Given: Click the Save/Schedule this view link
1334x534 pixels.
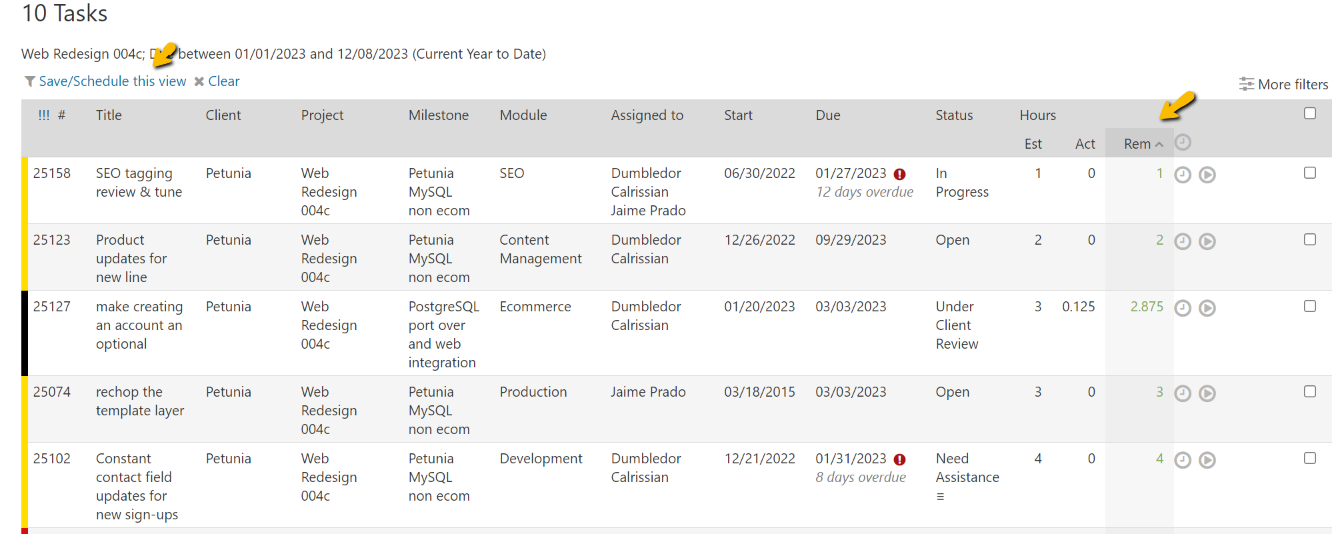Looking at the screenshot, I should pyautogui.click(x=112, y=81).
